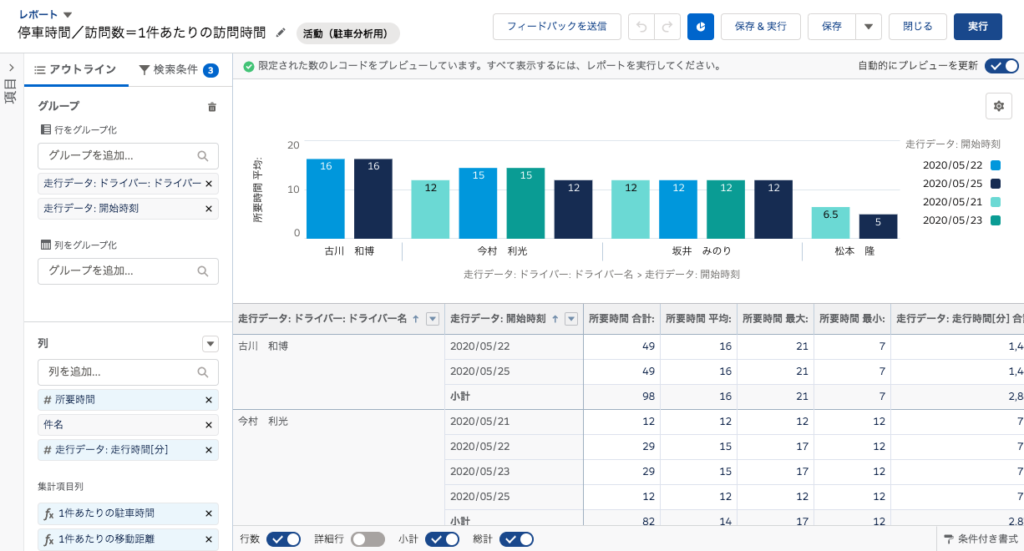Click the 2020/05/23 legend color swatch
The width and height of the screenshot is (1024, 551).
(x=995, y=220)
